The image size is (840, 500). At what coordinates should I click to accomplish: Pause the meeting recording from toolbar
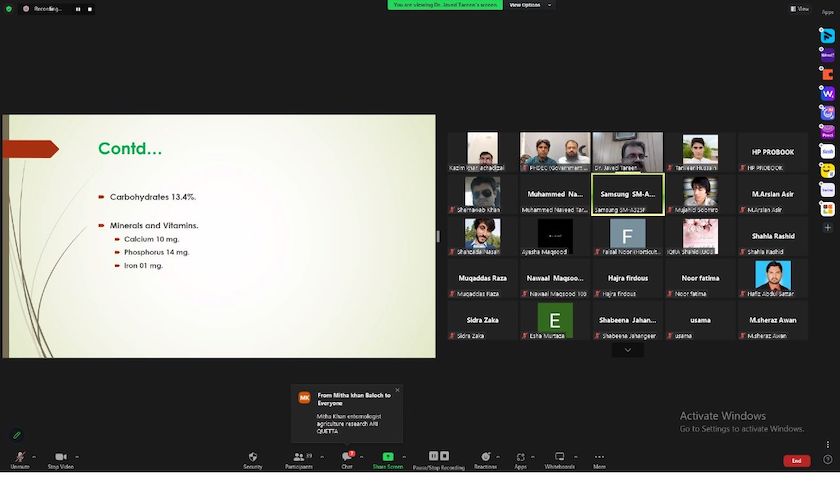tap(433, 456)
